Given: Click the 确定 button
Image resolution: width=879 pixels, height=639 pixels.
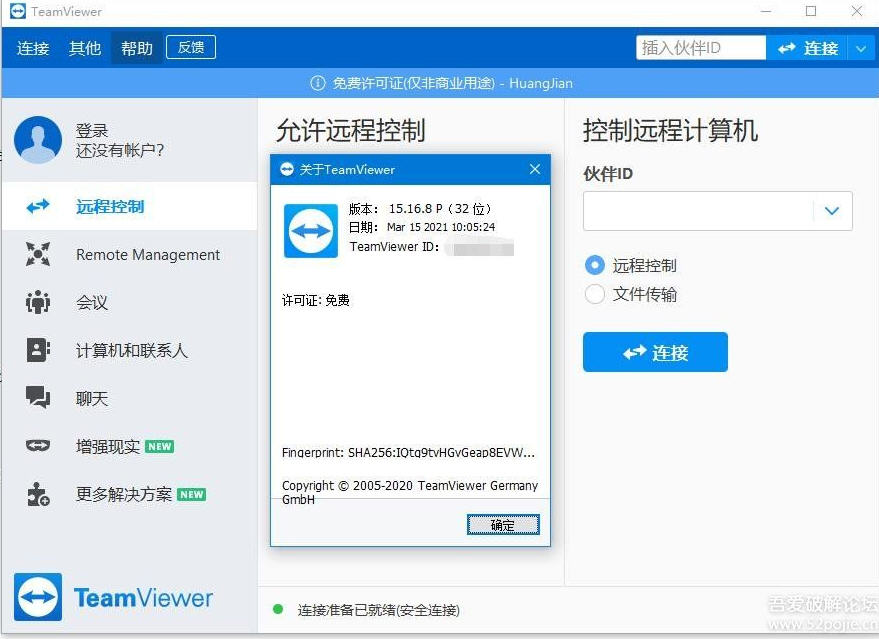Looking at the screenshot, I should click(503, 525).
